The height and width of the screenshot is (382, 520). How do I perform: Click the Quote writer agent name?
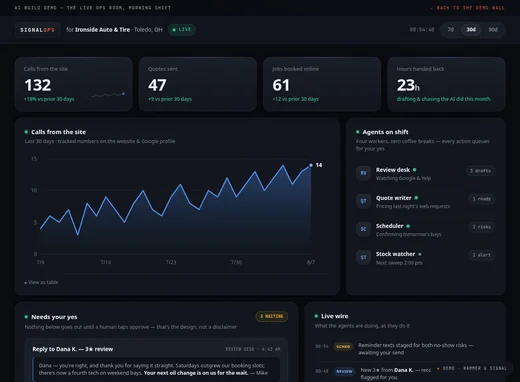click(394, 198)
